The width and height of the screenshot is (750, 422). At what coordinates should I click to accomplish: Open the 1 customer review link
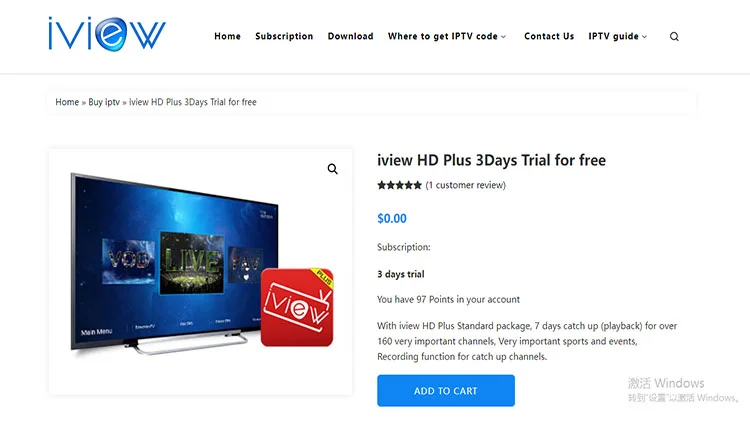click(465, 185)
